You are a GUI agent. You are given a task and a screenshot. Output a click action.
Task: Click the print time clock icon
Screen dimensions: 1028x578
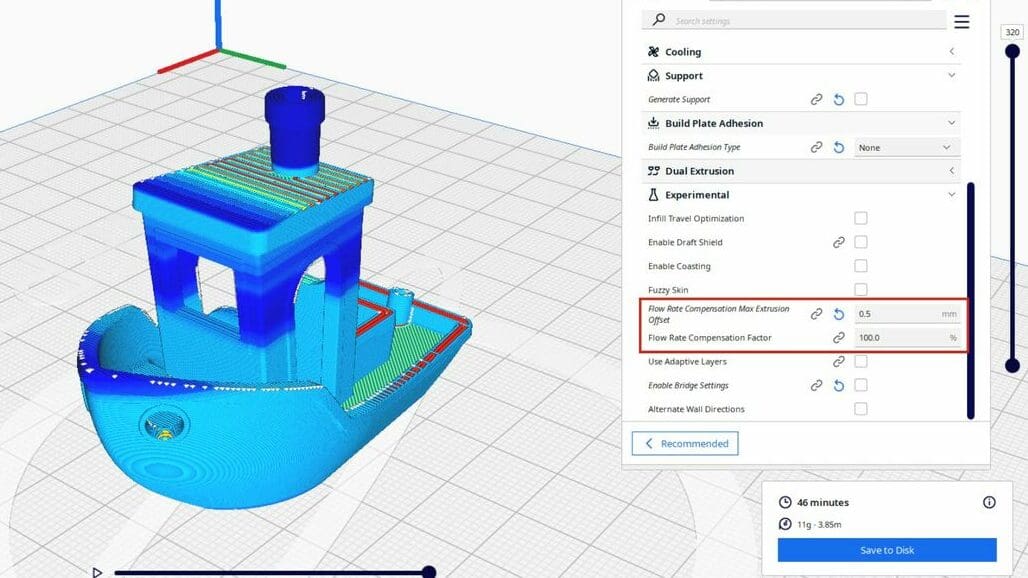(x=785, y=502)
